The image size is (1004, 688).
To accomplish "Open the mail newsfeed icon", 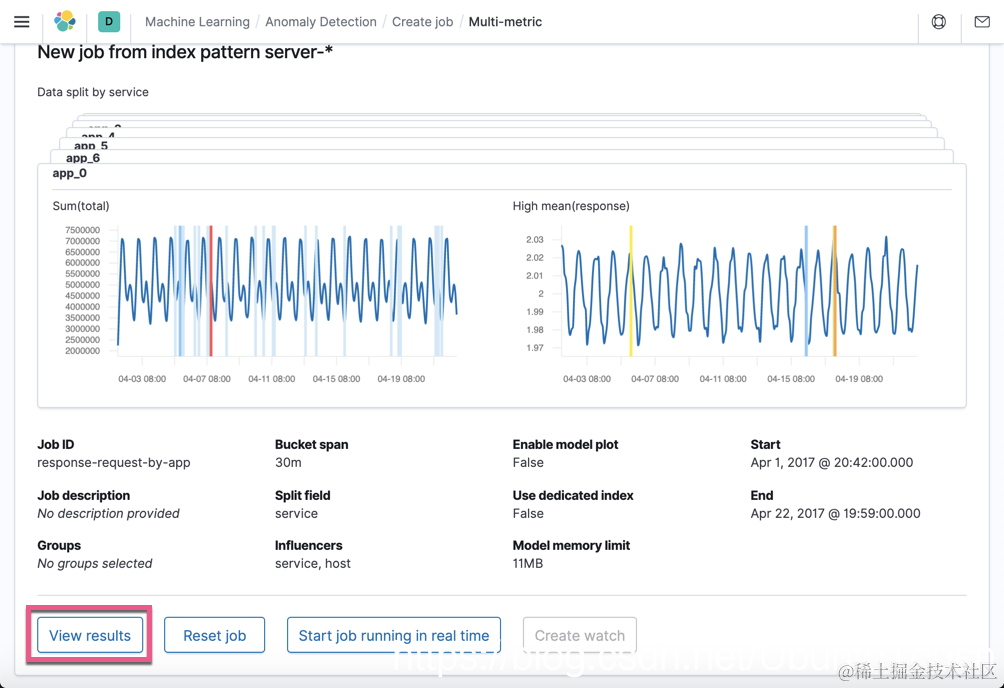I will pyautogui.click(x=982, y=22).
